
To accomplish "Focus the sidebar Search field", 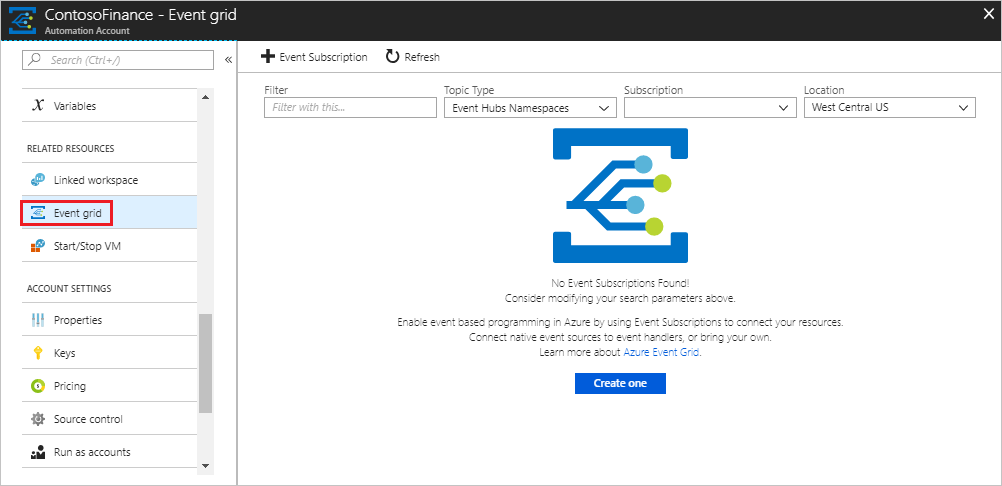I will coord(118,60).
